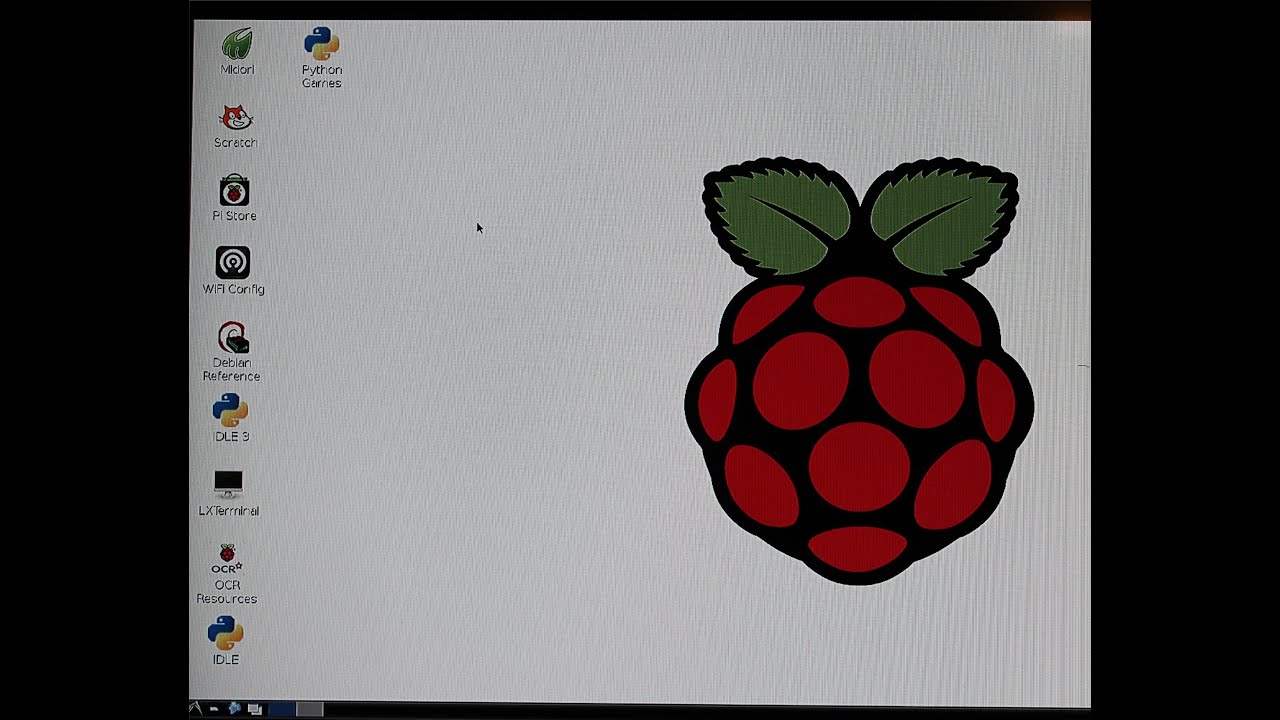Click the iconify all windows taskbar button
1280x720 pixels.
coord(254,709)
